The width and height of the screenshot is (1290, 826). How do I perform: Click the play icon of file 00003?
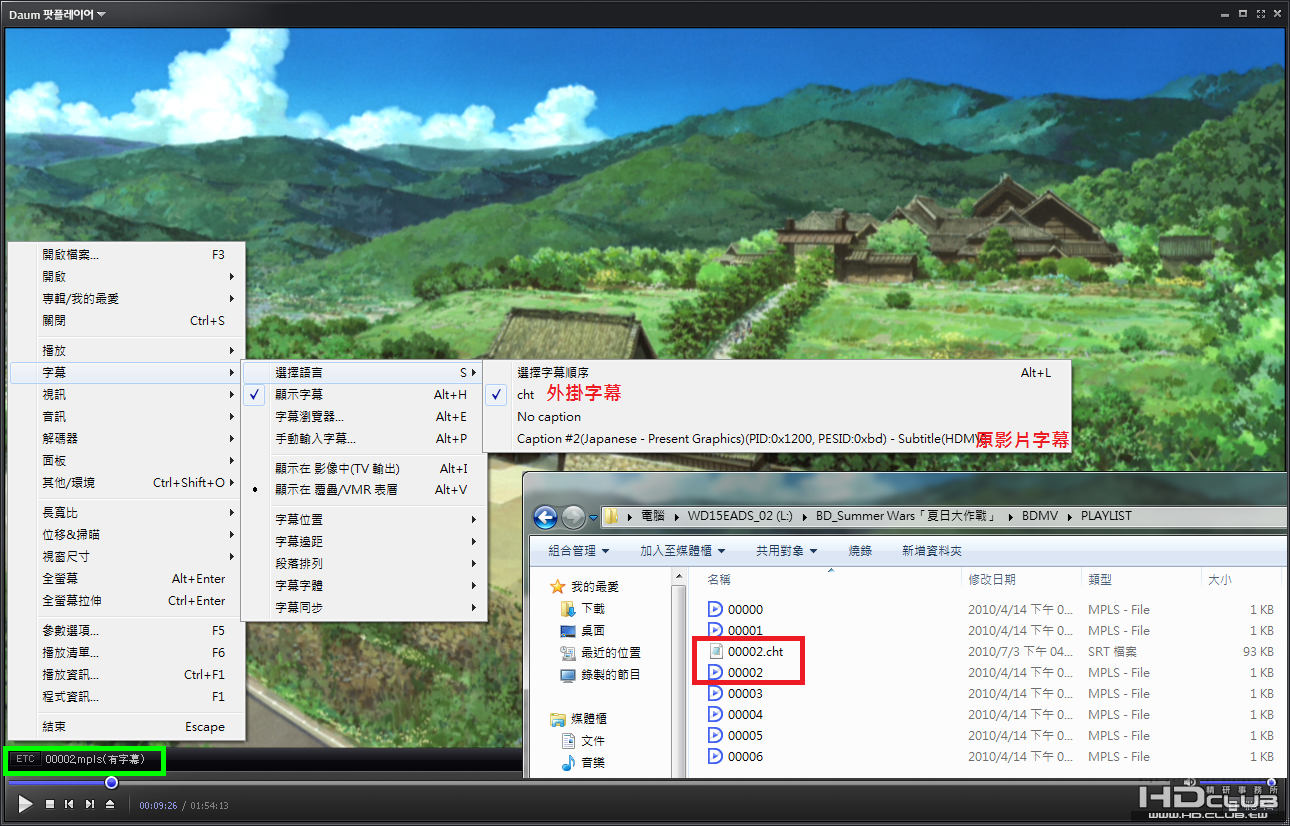click(x=715, y=693)
